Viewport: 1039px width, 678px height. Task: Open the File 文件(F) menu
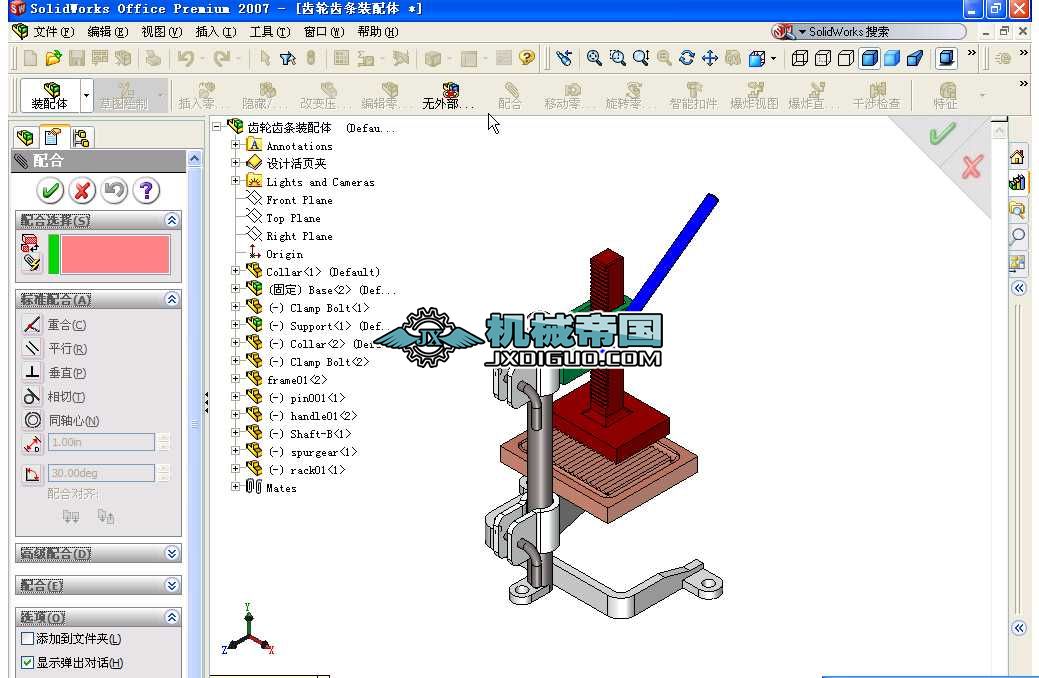54,32
